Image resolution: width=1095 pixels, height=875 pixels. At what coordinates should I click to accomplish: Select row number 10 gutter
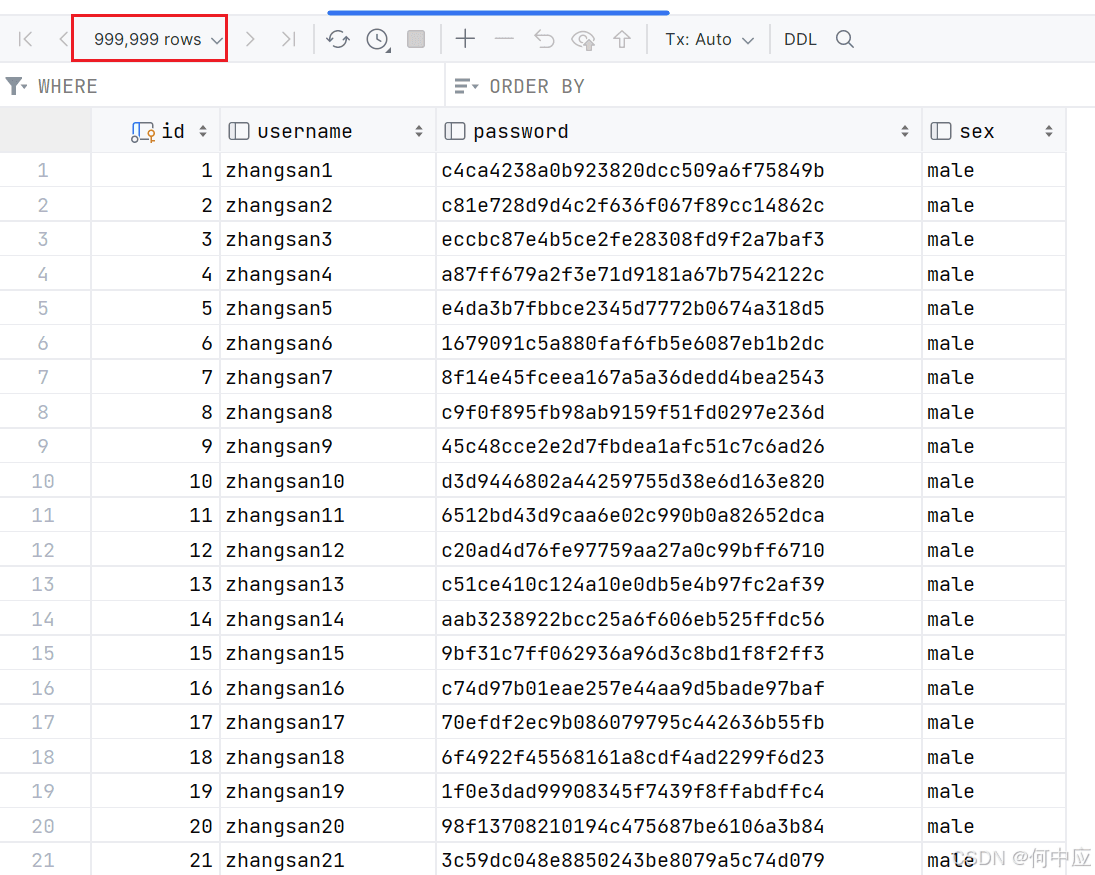pyautogui.click(x=43, y=481)
